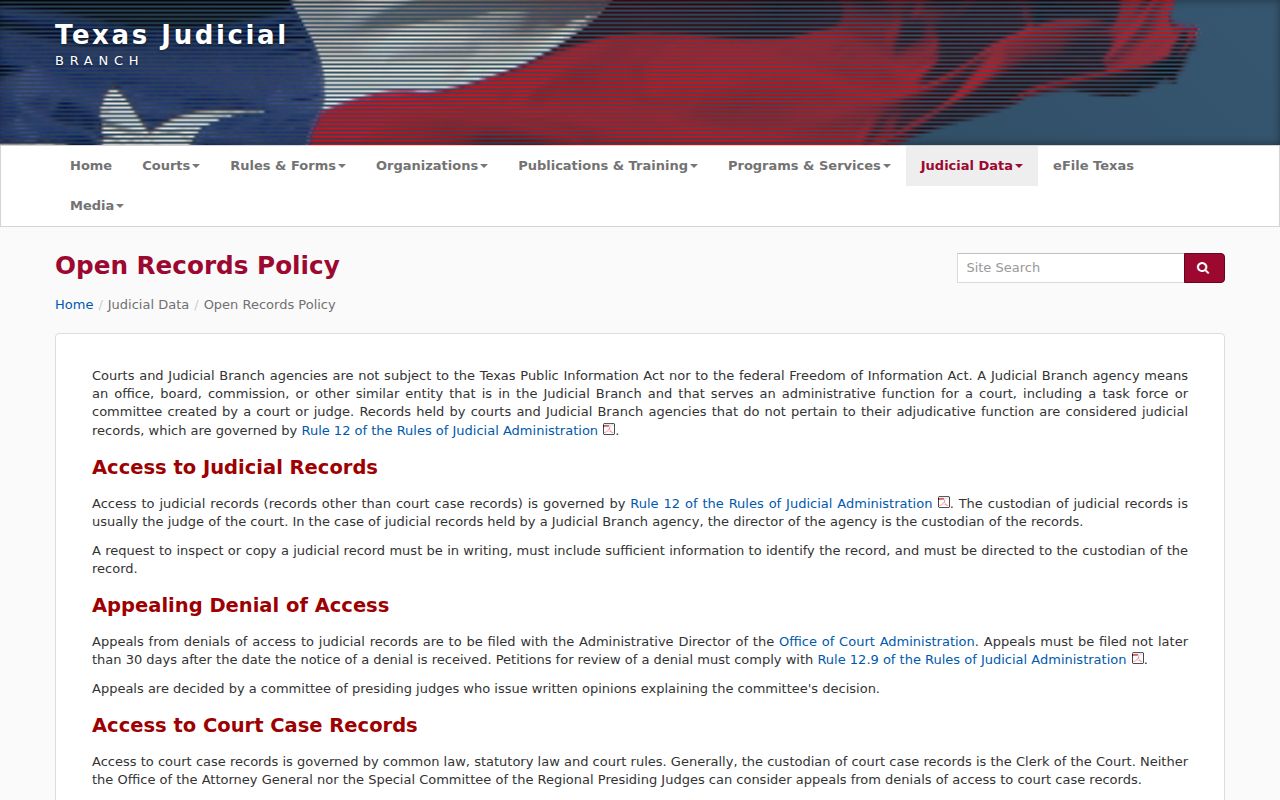
Task: Open eFile Texas menu item
Action: (1093, 166)
